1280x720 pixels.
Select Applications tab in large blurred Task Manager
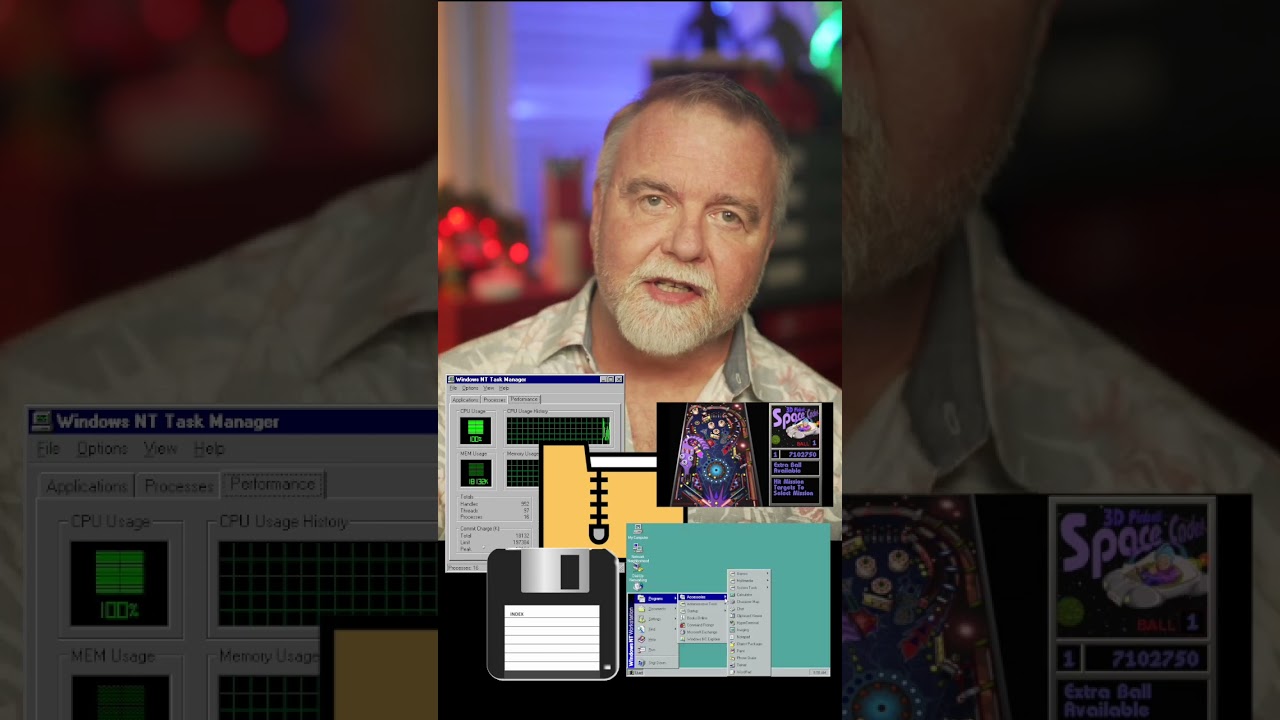click(87, 486)
